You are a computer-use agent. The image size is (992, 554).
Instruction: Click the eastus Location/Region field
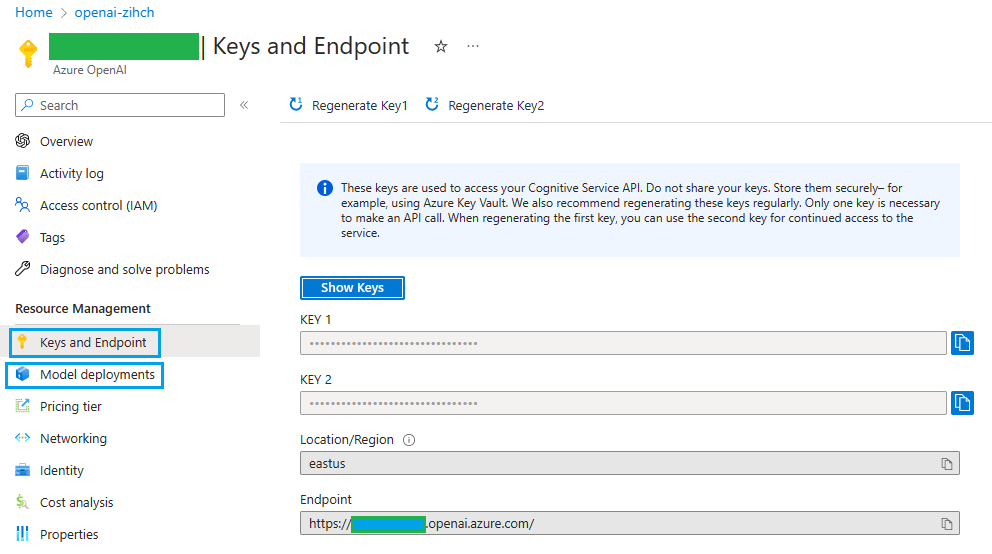pos(629,463)
